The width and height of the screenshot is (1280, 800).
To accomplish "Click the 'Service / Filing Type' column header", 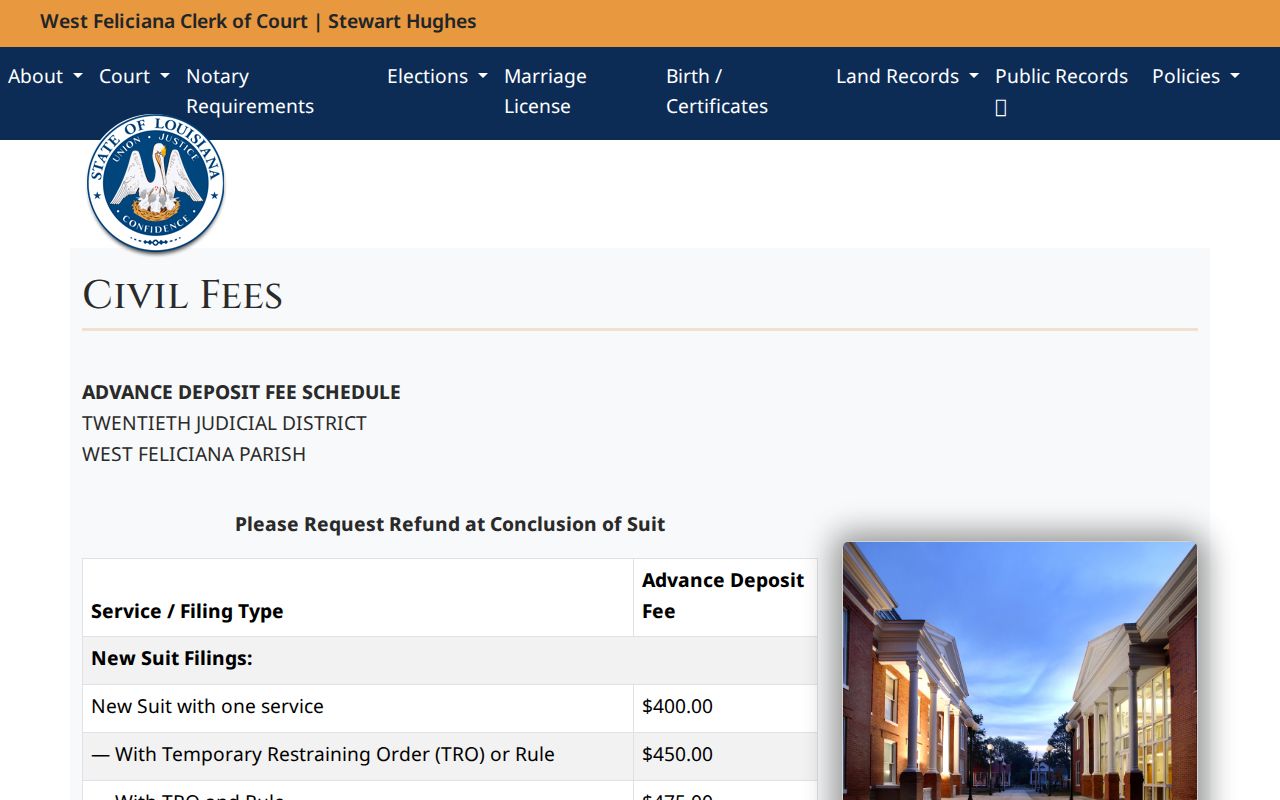I will [x=358, y=598].
